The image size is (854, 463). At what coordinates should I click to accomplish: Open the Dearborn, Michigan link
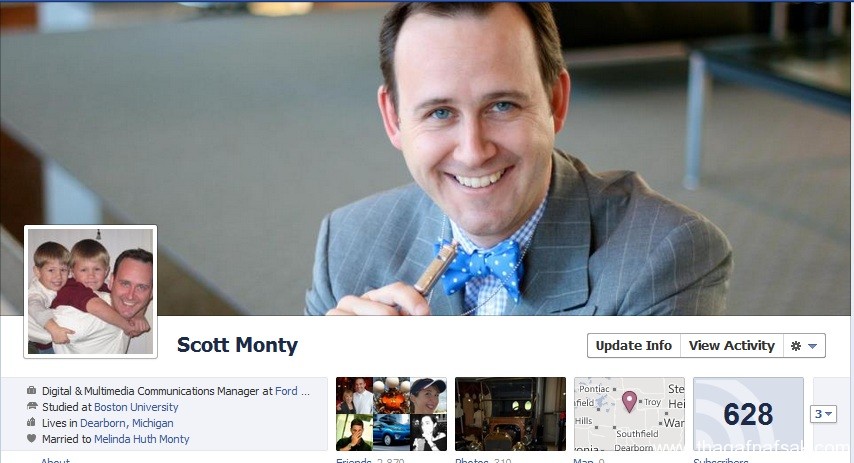pos(127,423)
